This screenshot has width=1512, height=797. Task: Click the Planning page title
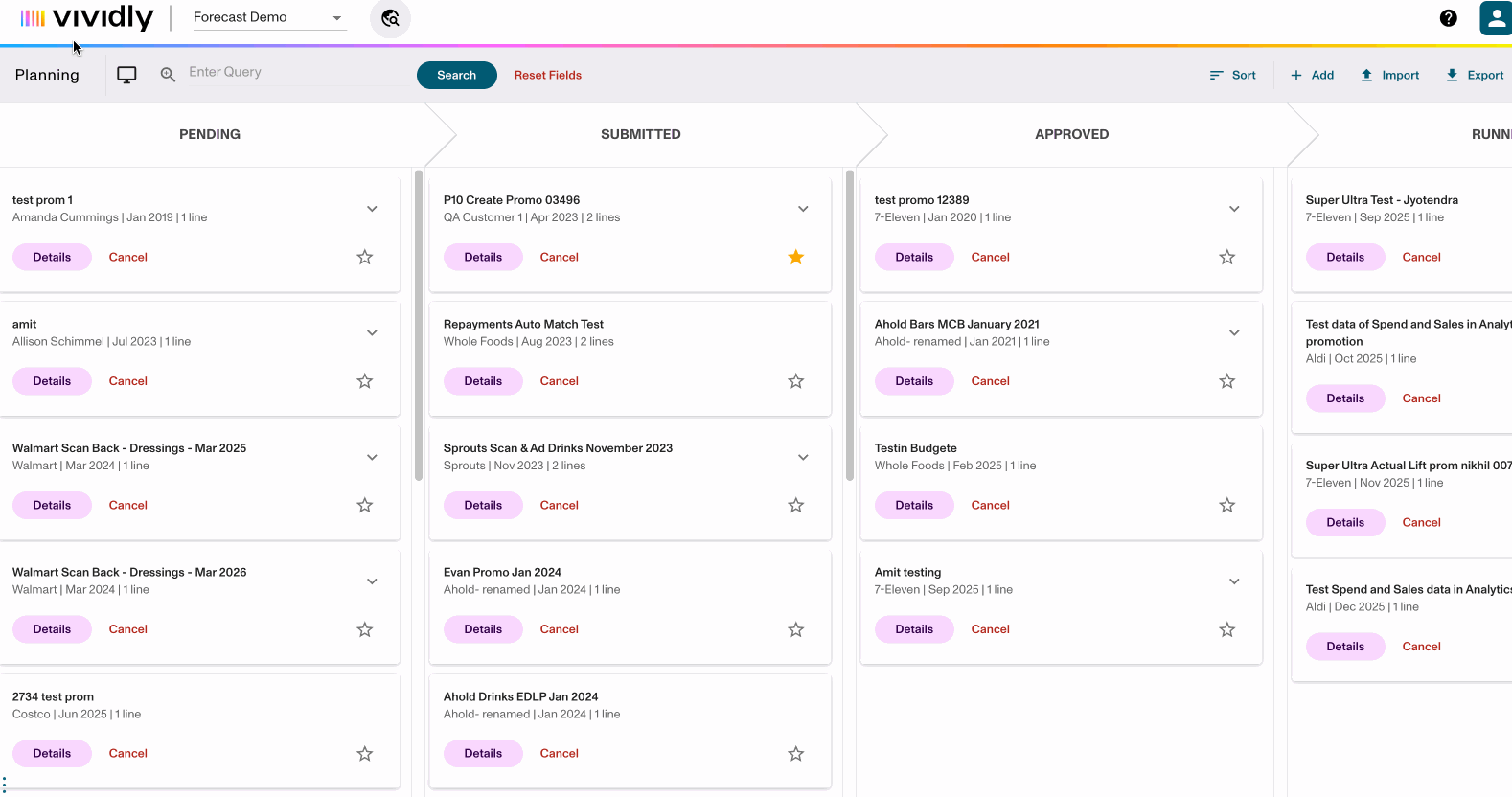[x=47, y=75]
